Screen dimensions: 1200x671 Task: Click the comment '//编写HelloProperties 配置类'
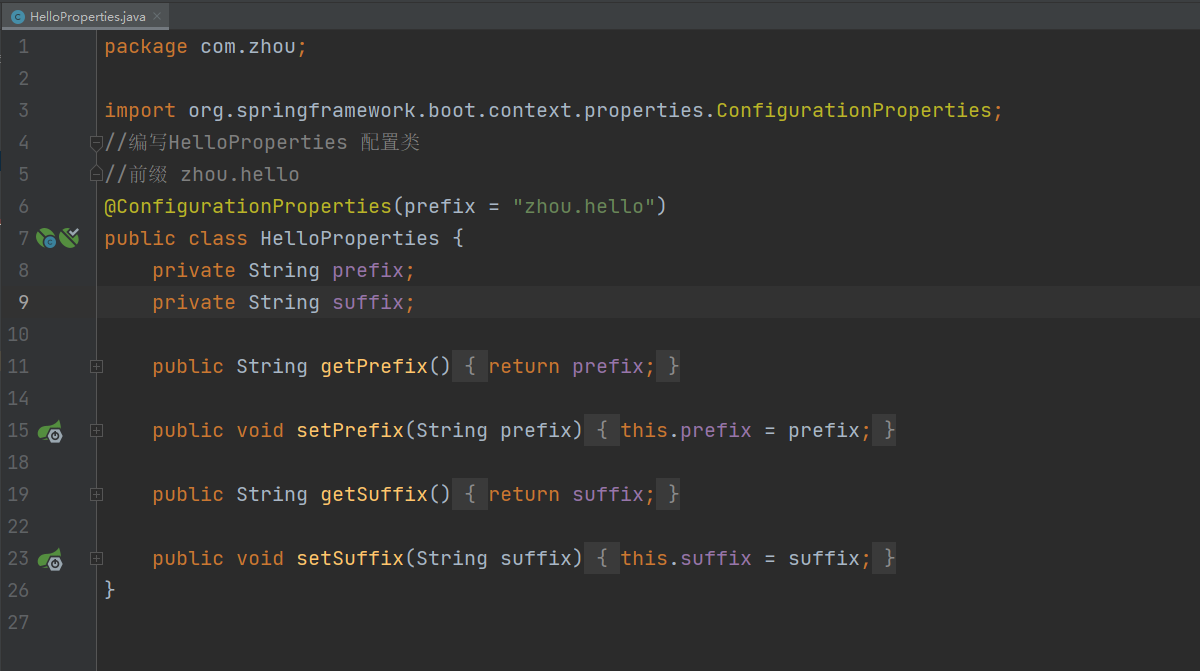click(x=262, y=143)
